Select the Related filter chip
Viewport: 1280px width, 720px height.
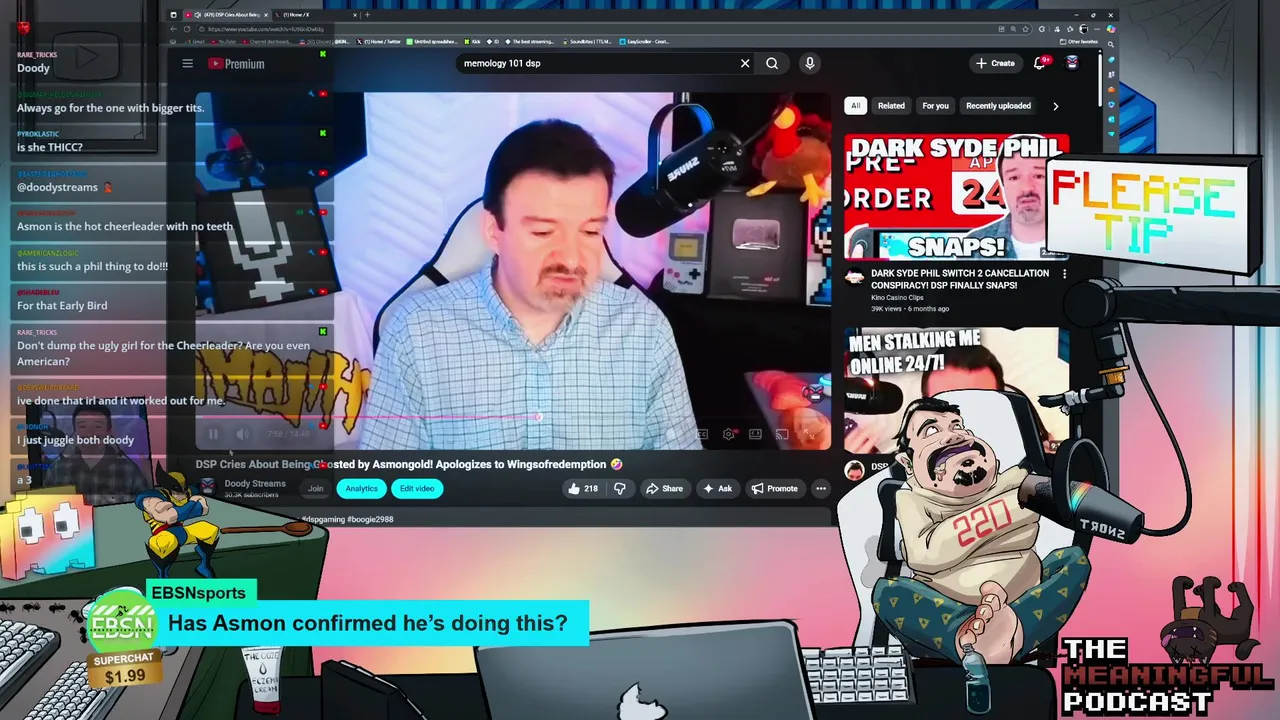click(x=891, y=106)
